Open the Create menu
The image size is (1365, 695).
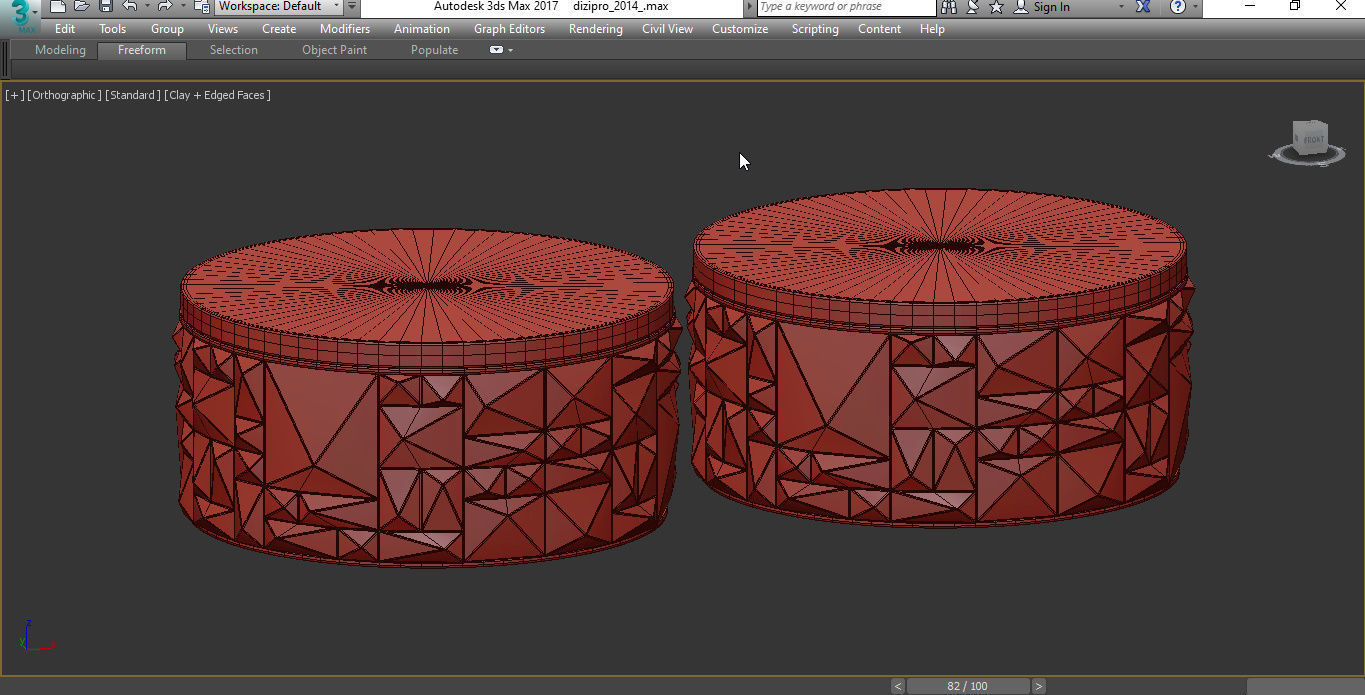279,29
